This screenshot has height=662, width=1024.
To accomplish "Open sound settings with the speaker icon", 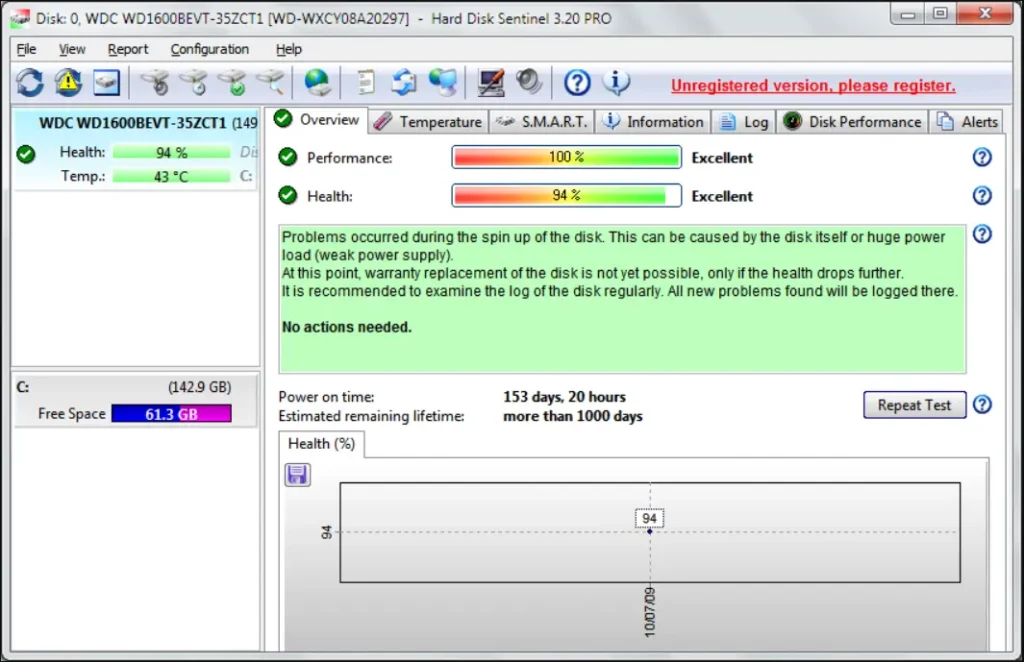I will pos(529,82).
